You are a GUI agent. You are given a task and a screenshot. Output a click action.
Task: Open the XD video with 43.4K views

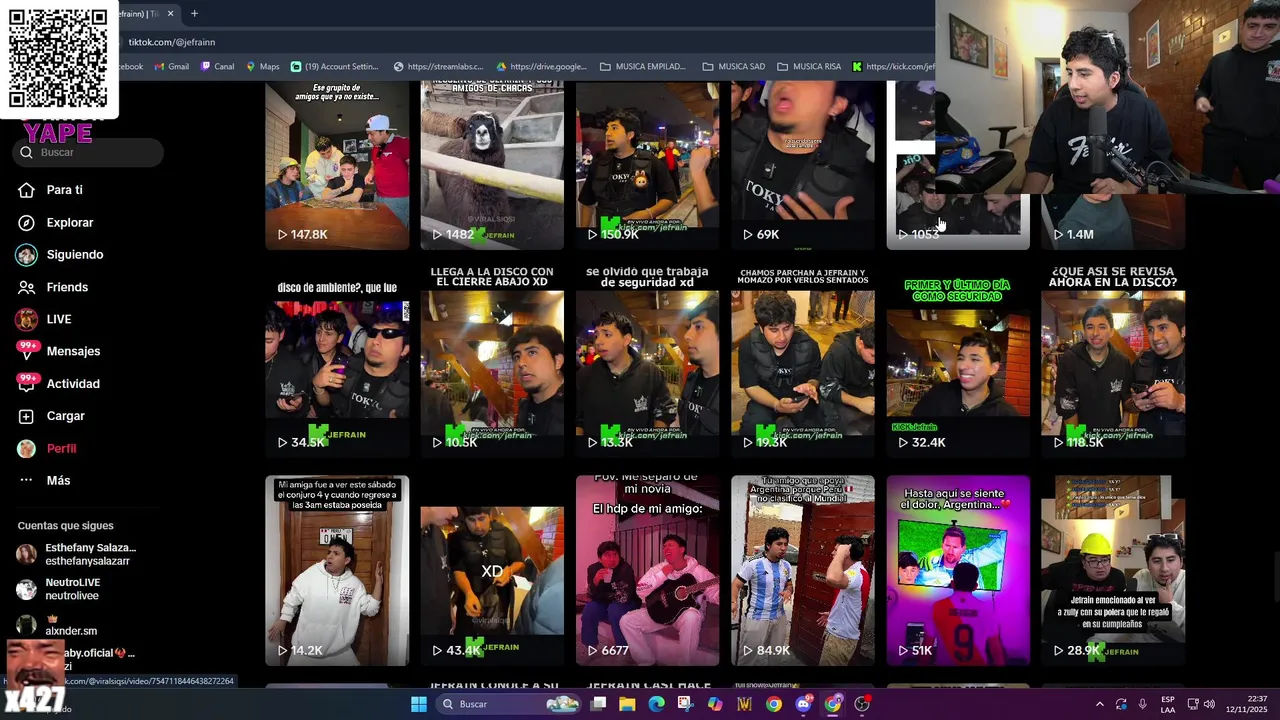(492, 570)
